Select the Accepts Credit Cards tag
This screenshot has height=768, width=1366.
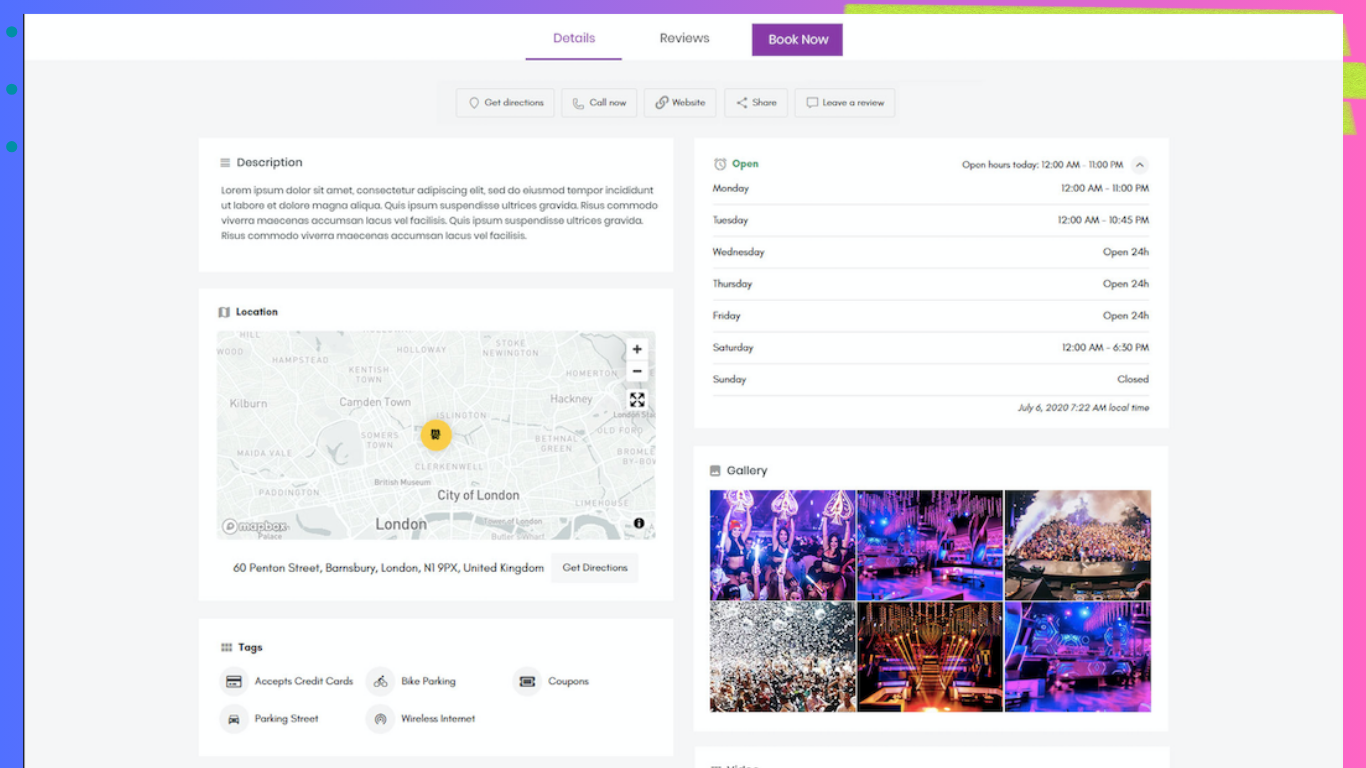click(287, 682)
